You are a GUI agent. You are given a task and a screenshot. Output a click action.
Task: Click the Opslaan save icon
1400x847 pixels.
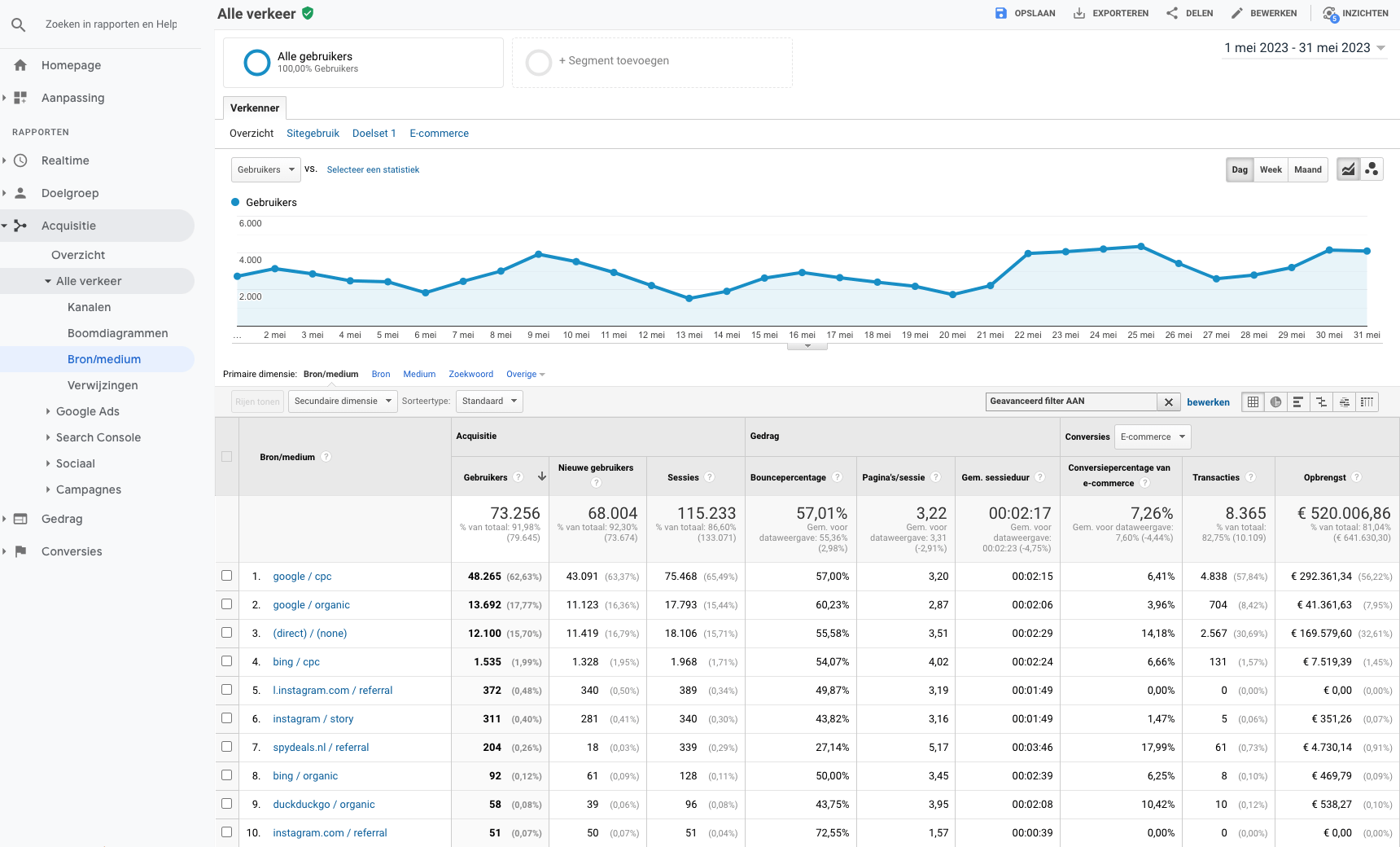click(x=1001, y=13)
